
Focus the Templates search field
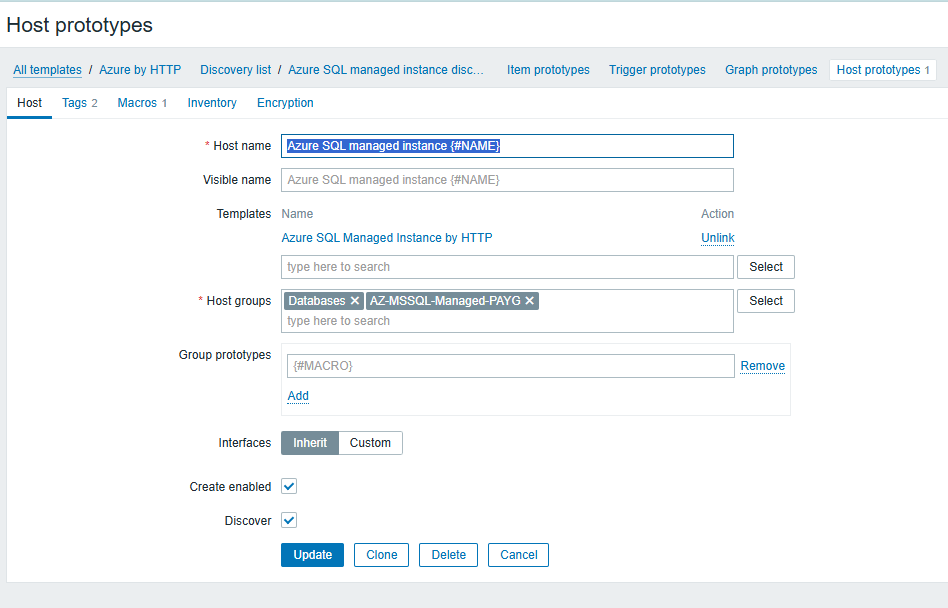(x=507, y=267)
